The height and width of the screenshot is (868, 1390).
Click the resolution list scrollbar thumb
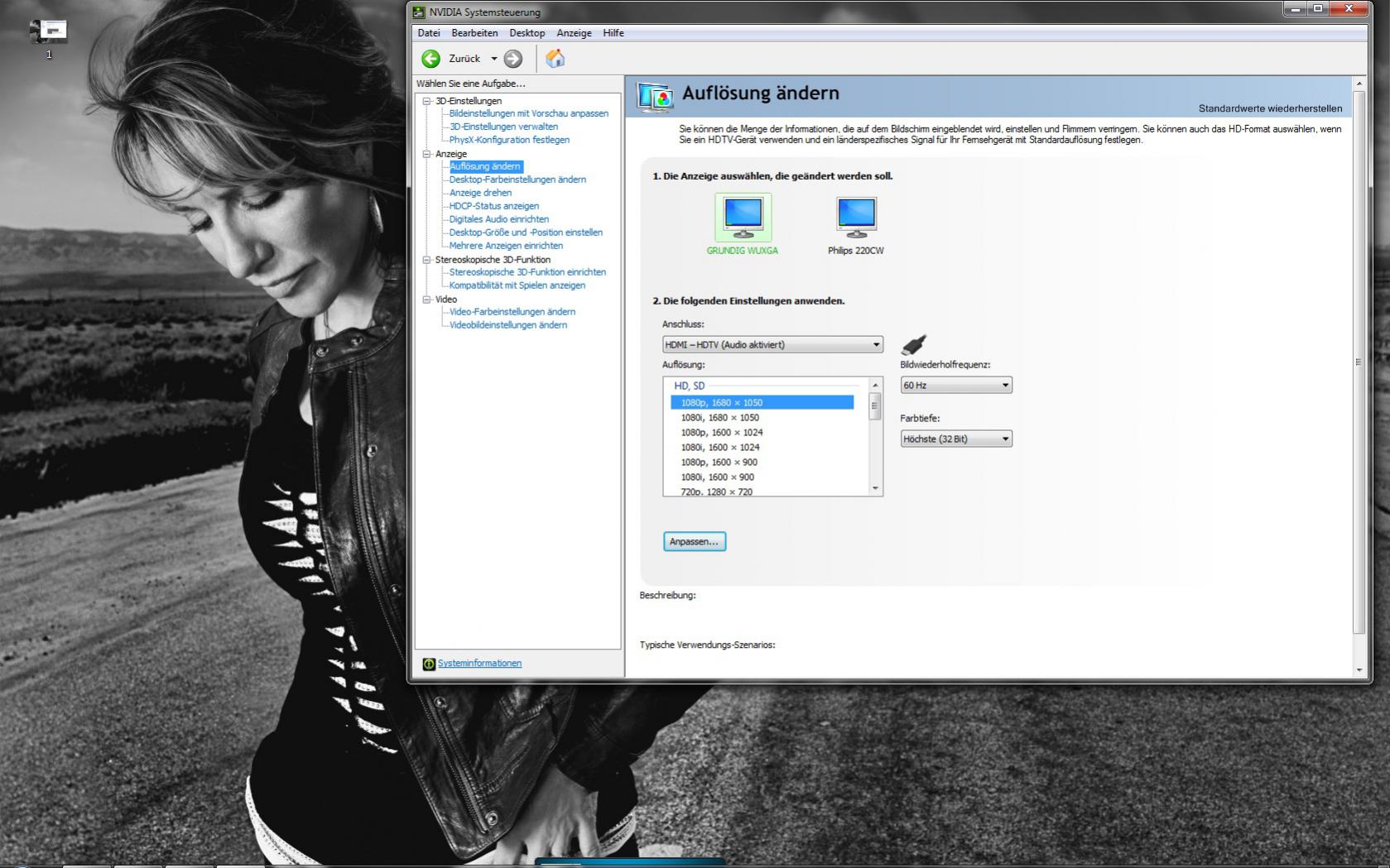(875, 406)
